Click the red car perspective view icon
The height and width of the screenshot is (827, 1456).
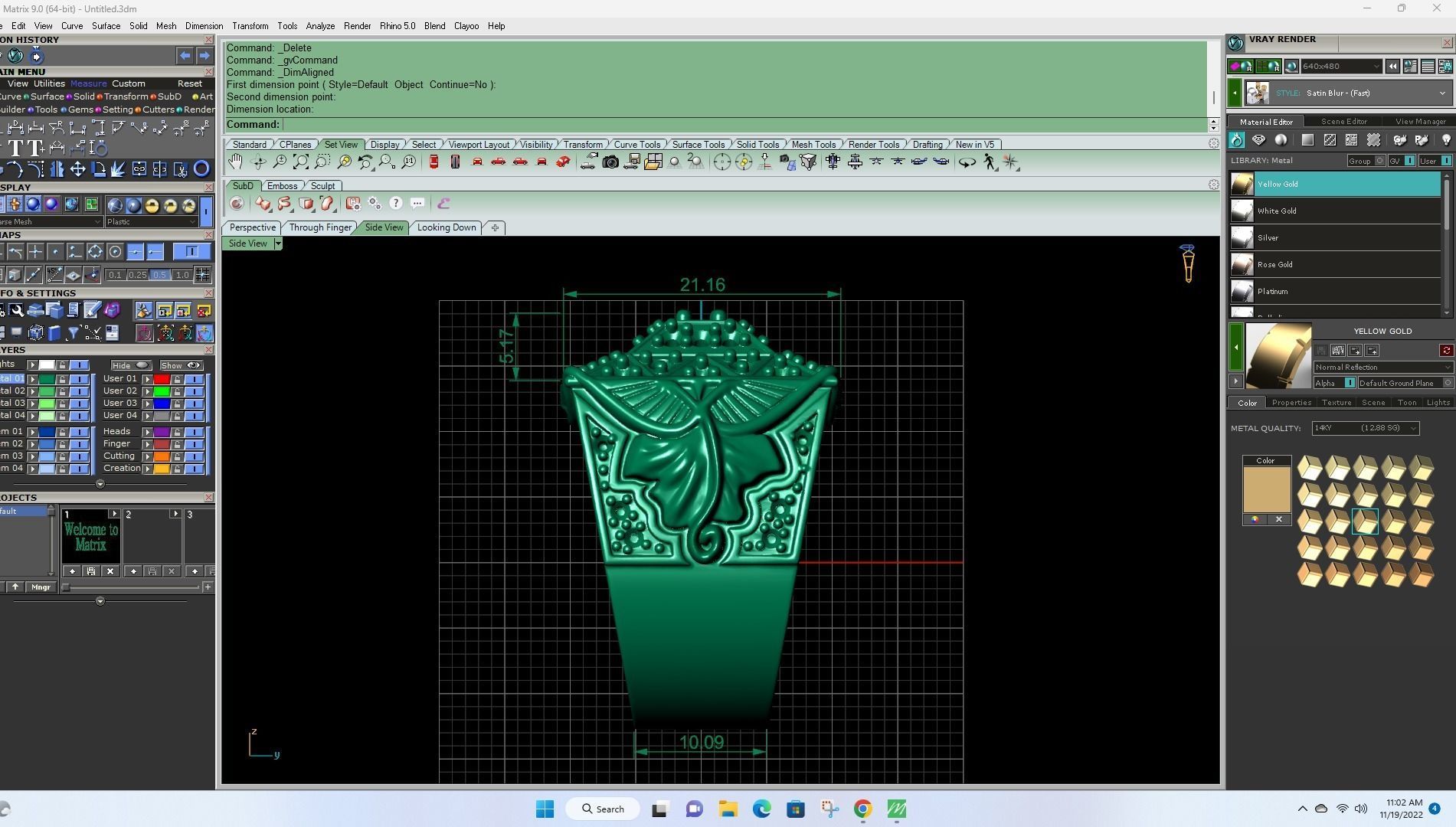tap(563, 162)
